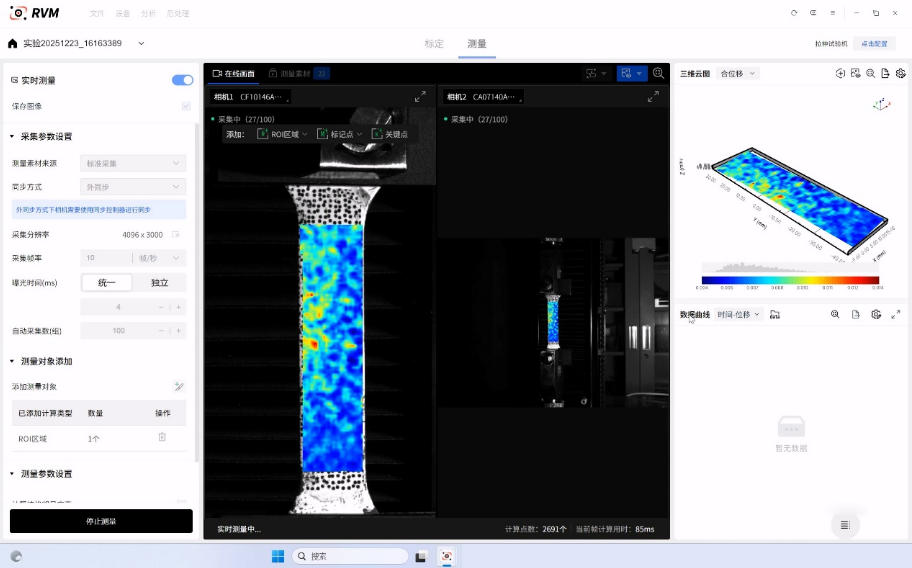Image resolution: width=912 pixels, height=568 pixels.
Task: Turn off the 实时测量 toggle switch
Action: (x=182, y=80)
